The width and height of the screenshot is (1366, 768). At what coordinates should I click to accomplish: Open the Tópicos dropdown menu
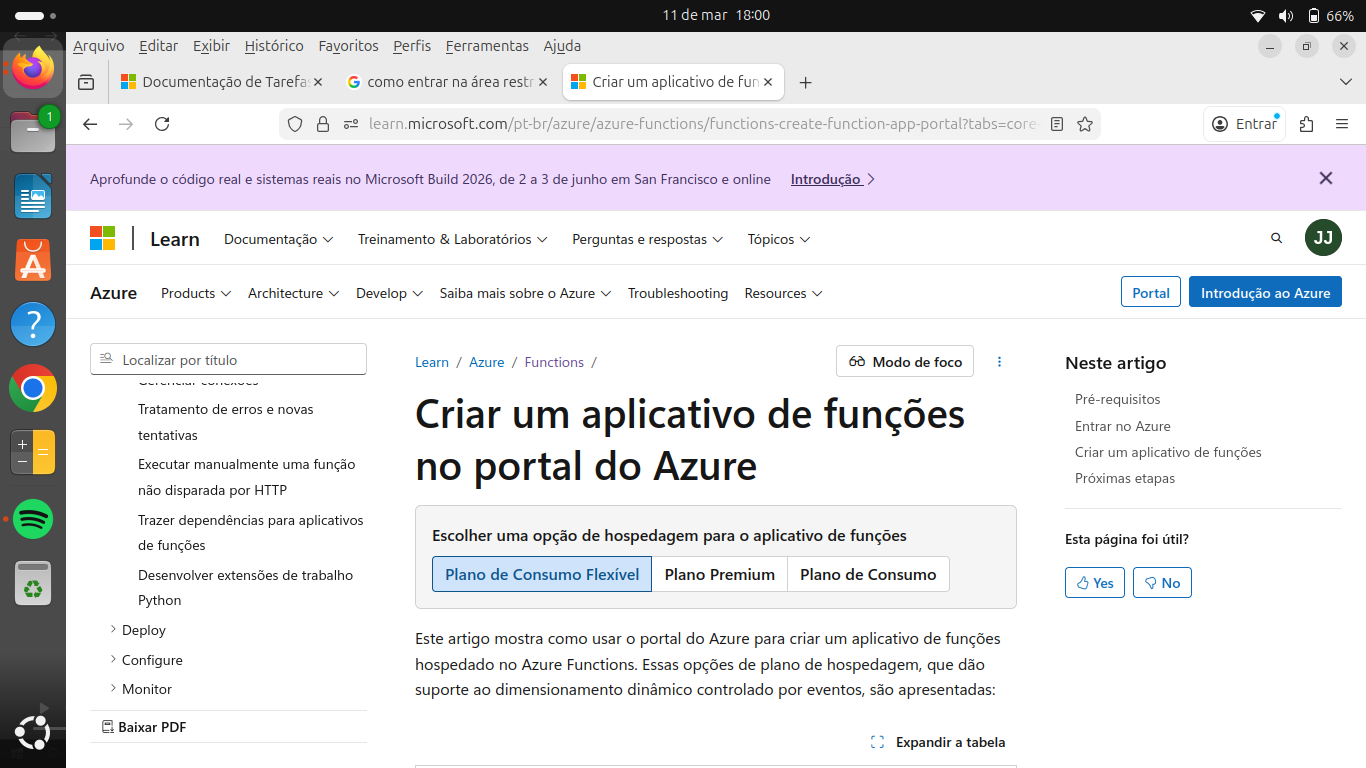(779, 239)
